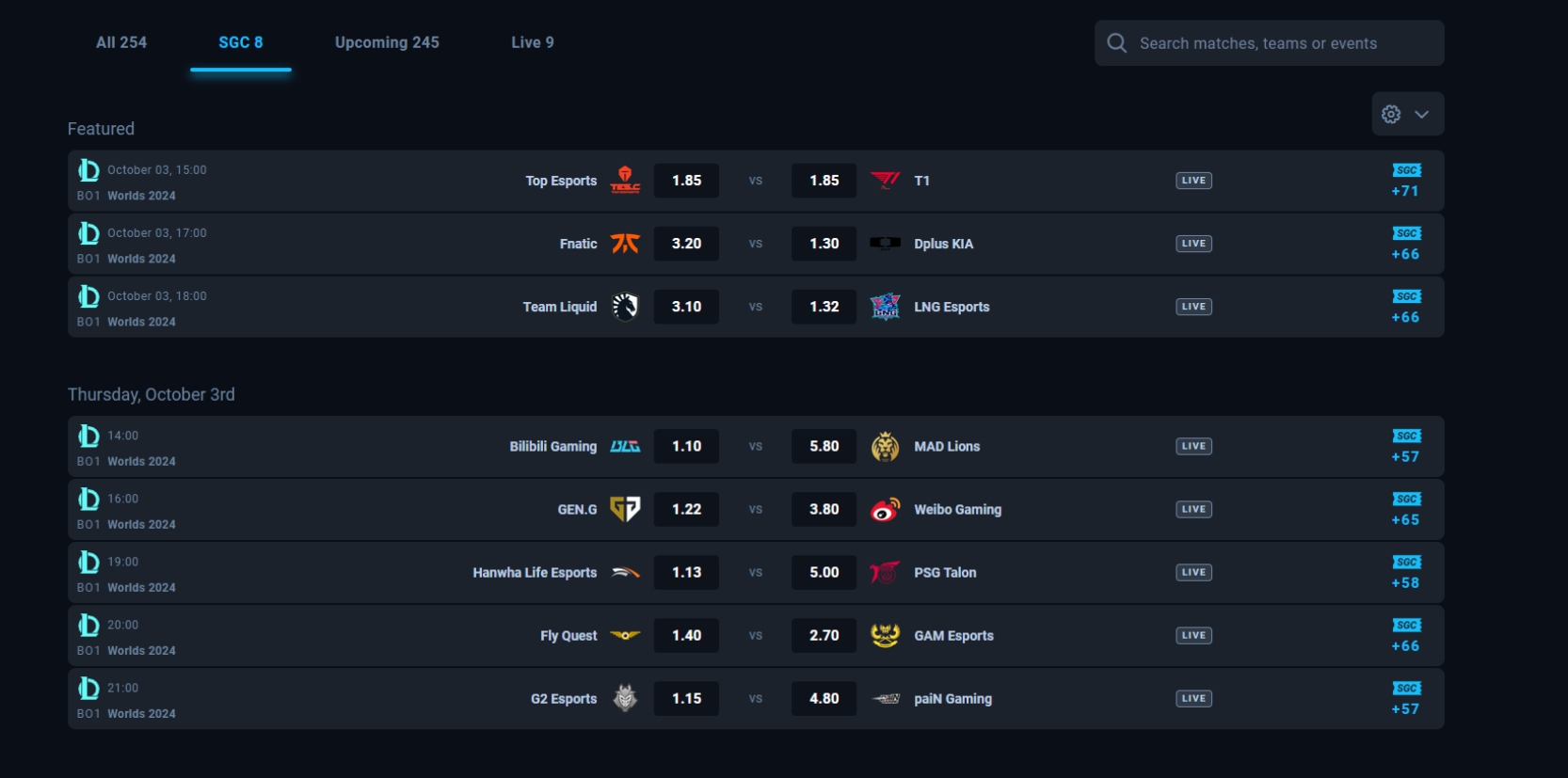
Task: Open SGC +71 markets for Top Esports match
Action: click(1406, 181)
